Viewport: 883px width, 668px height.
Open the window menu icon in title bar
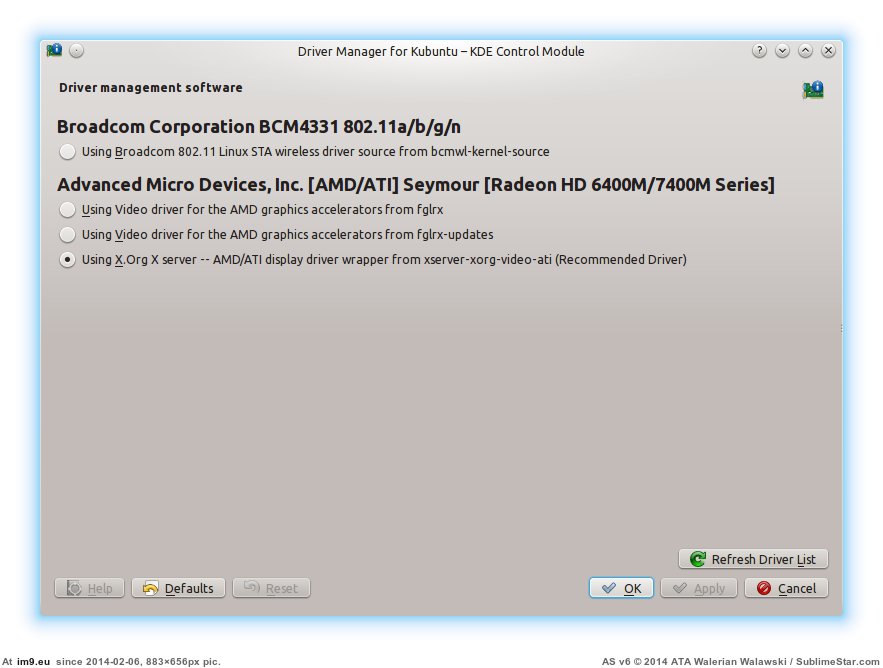[55, 51]
